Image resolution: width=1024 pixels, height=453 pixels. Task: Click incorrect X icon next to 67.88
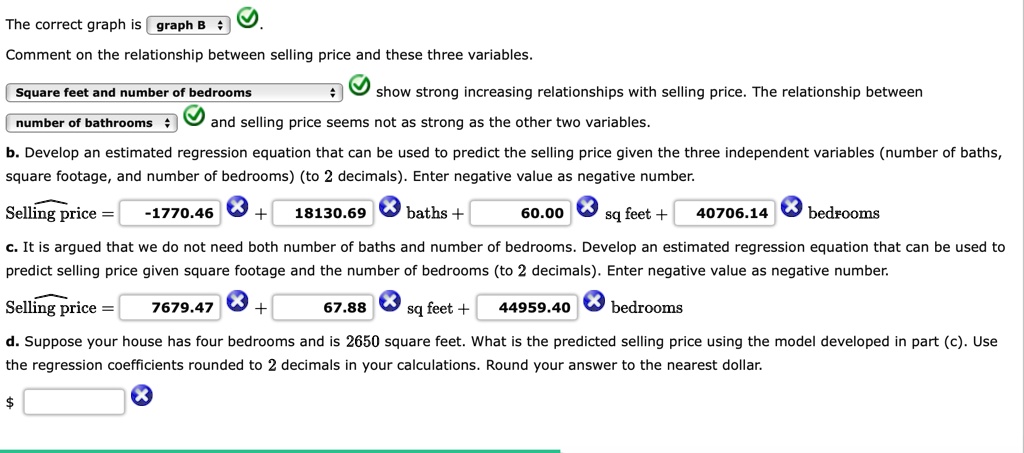389,302
